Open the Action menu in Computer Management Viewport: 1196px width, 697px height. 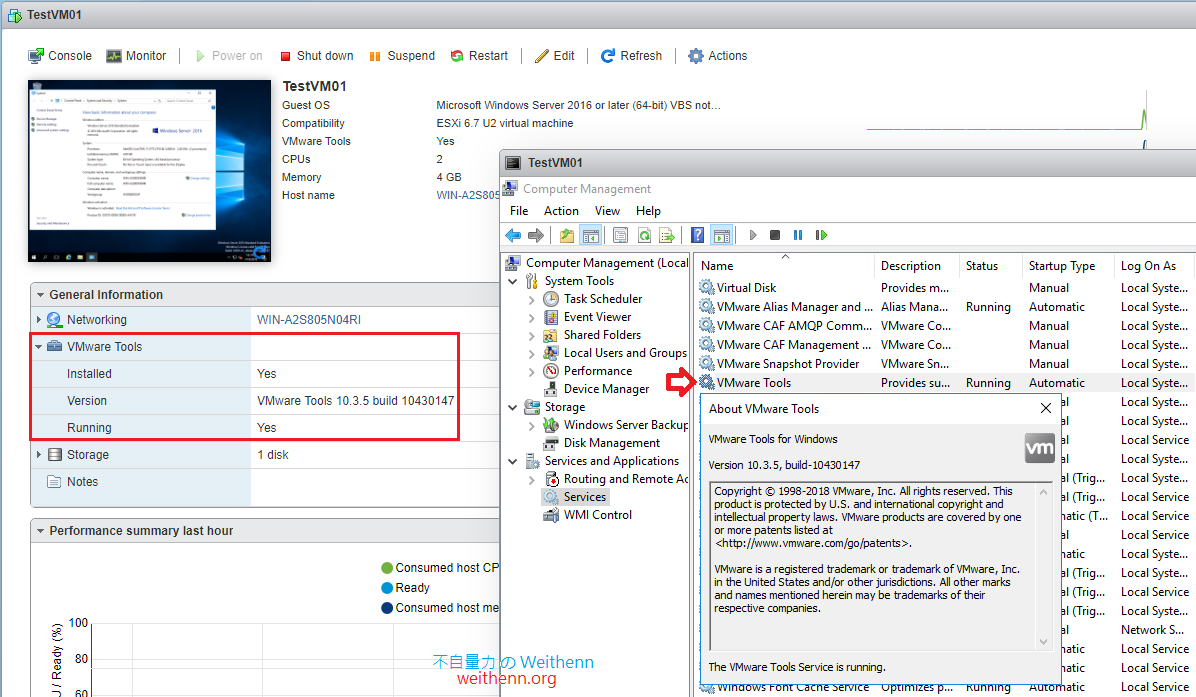(x=561, y=210)
